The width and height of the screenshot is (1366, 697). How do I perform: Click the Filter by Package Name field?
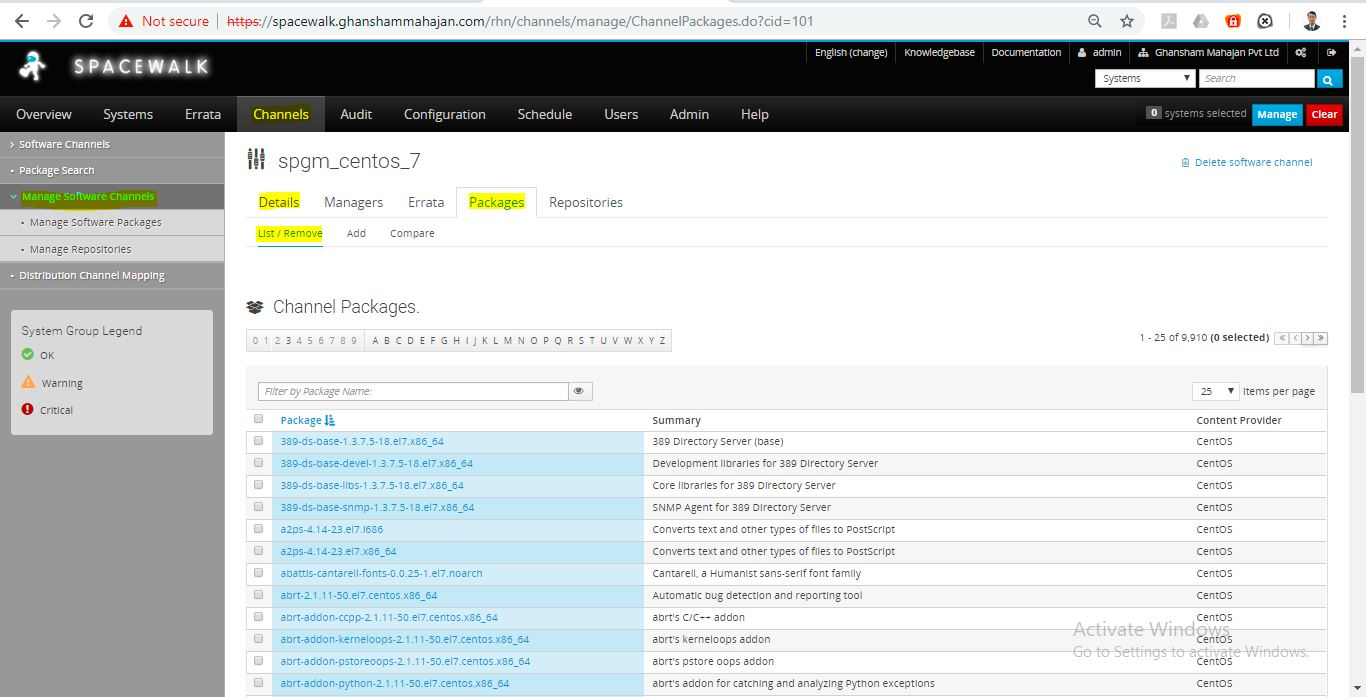(412, 392)
